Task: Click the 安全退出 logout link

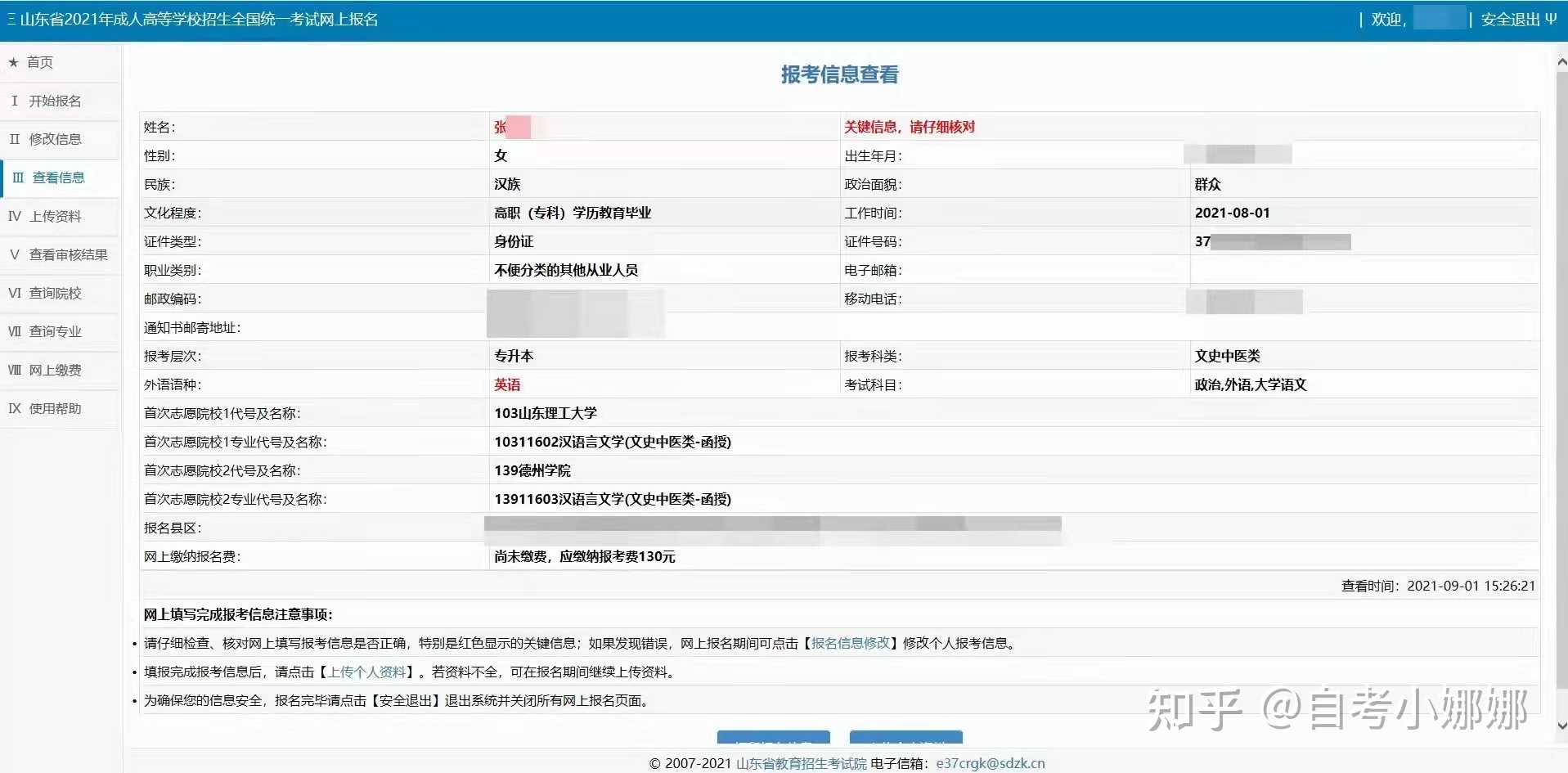Action: tap(1518, 20)
